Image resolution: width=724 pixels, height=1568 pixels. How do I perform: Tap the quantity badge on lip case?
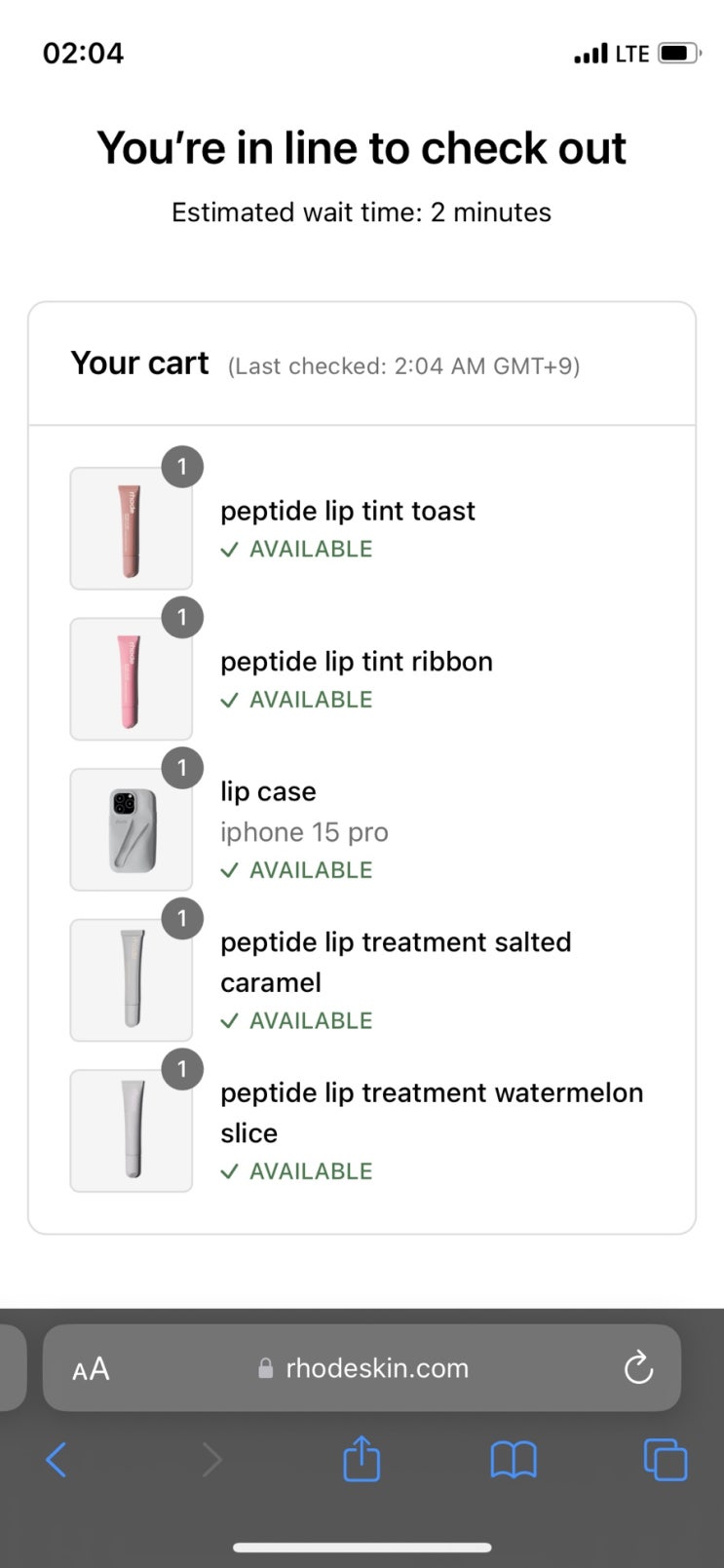182,768
